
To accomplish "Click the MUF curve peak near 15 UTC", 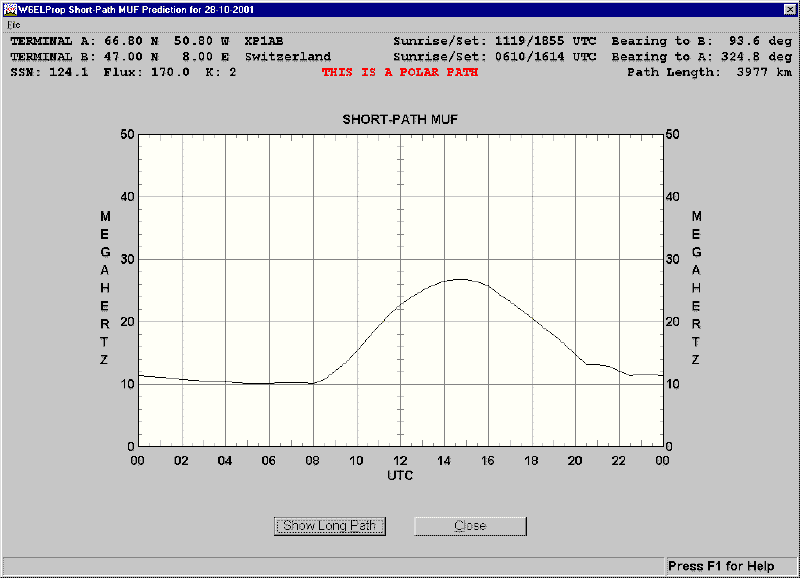I will pos(461,279).
